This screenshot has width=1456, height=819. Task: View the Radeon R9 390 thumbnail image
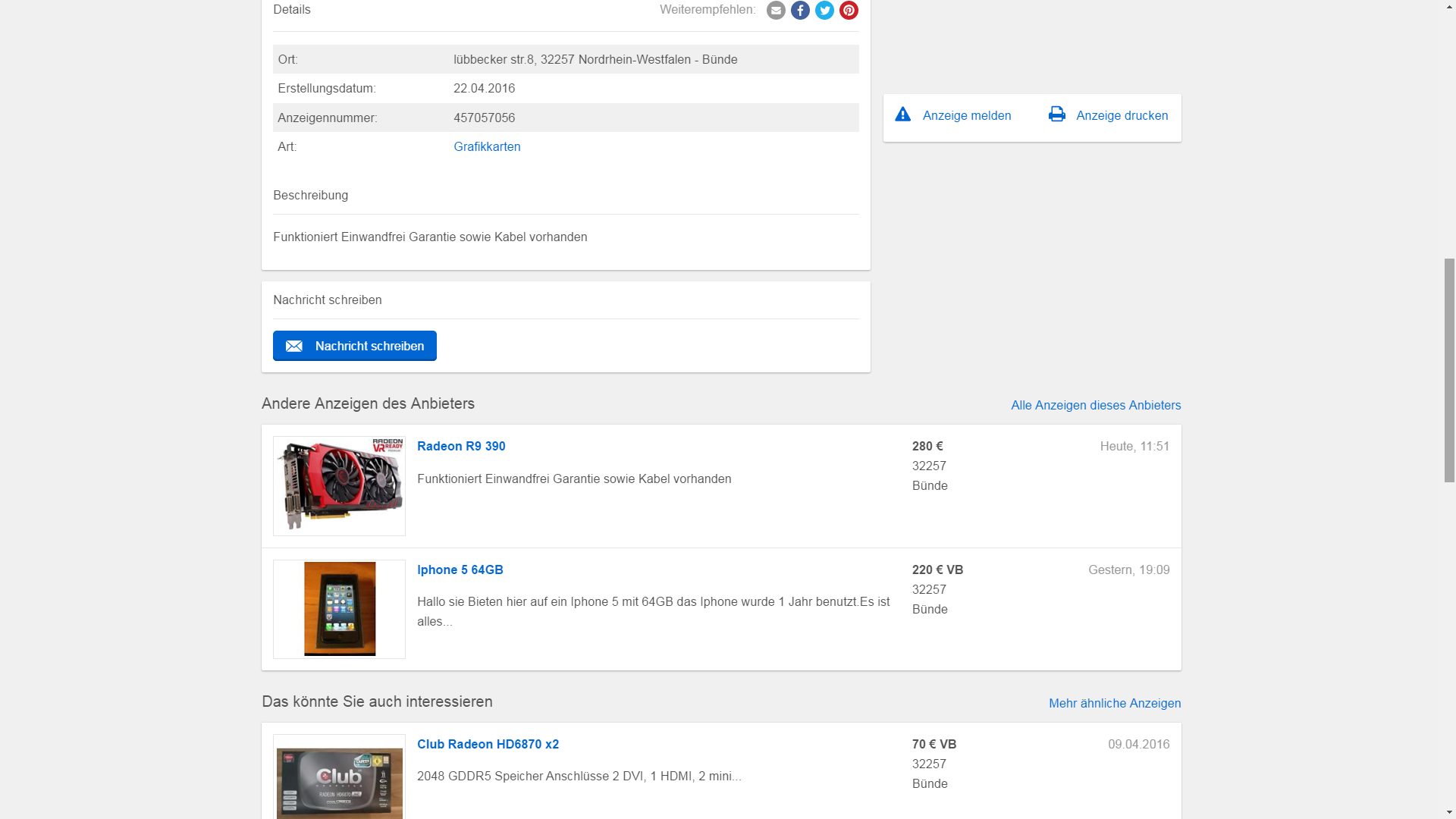(339, 486)
